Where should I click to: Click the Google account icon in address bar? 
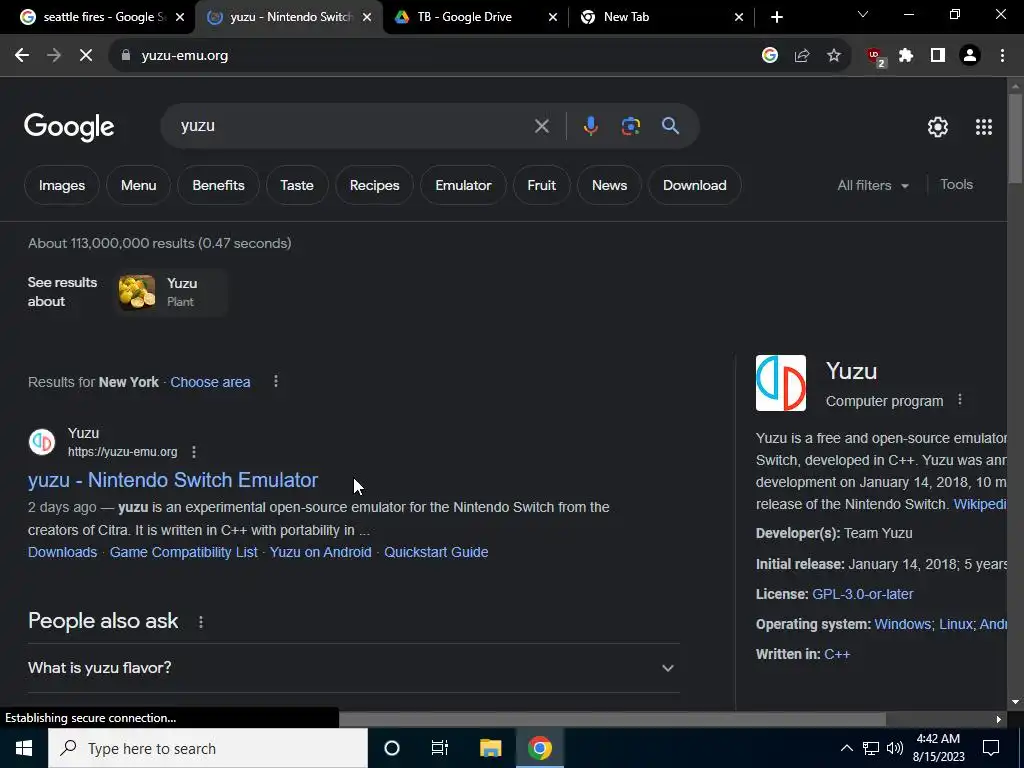(770, 56)
